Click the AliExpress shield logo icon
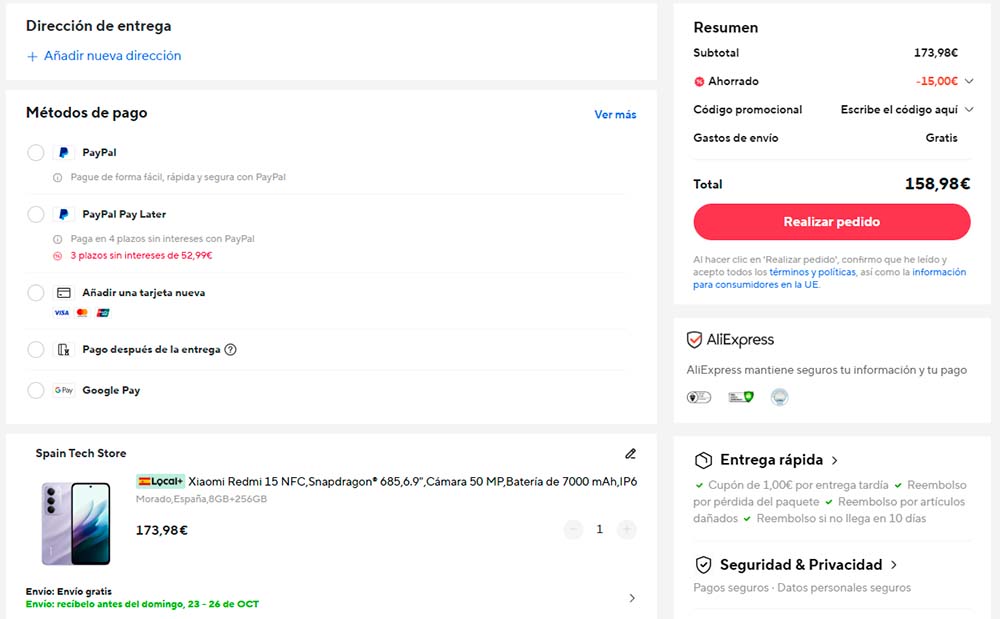 coord(695,340)
